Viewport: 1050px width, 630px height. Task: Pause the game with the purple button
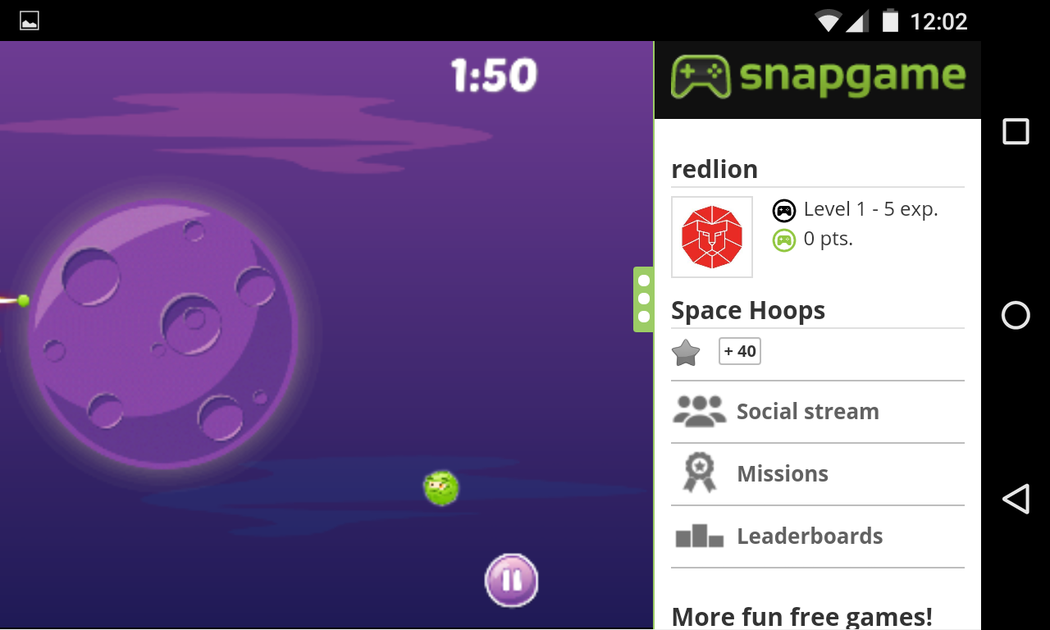click(x=511, y=580)
